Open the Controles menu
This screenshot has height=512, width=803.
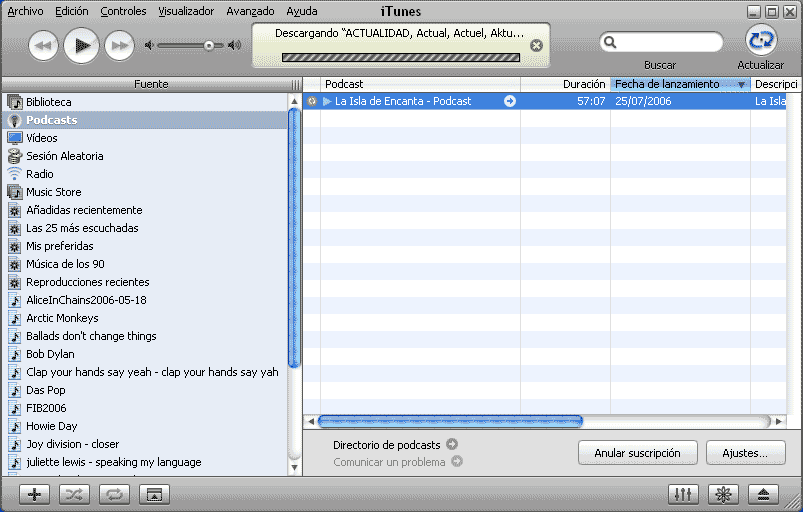(x=123, y=11)
